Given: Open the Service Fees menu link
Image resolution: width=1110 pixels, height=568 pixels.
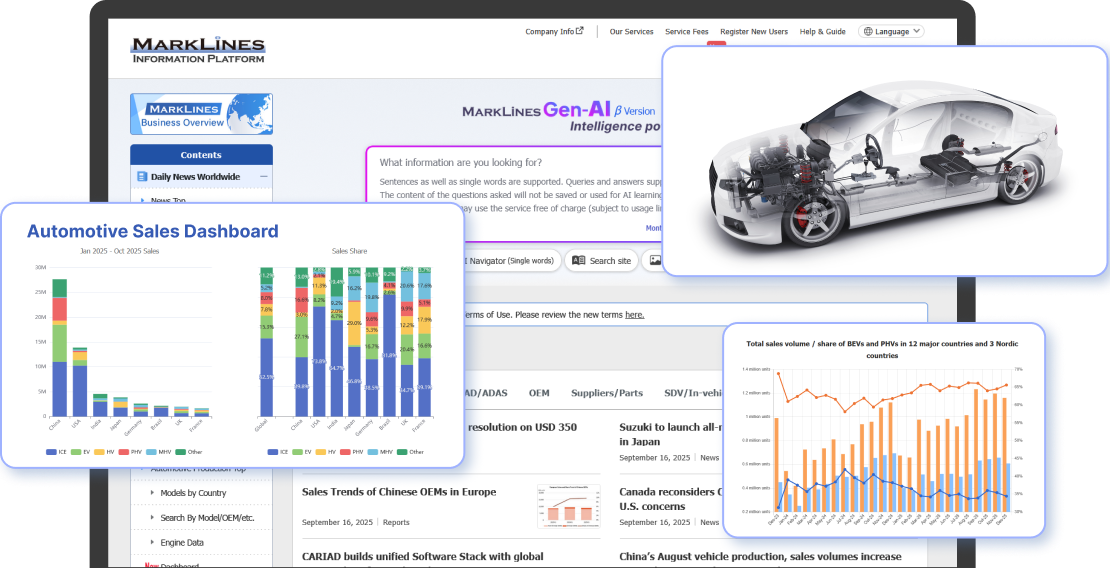Looking at the screenshot, I should pyautogui.click(x=686, y=32).
